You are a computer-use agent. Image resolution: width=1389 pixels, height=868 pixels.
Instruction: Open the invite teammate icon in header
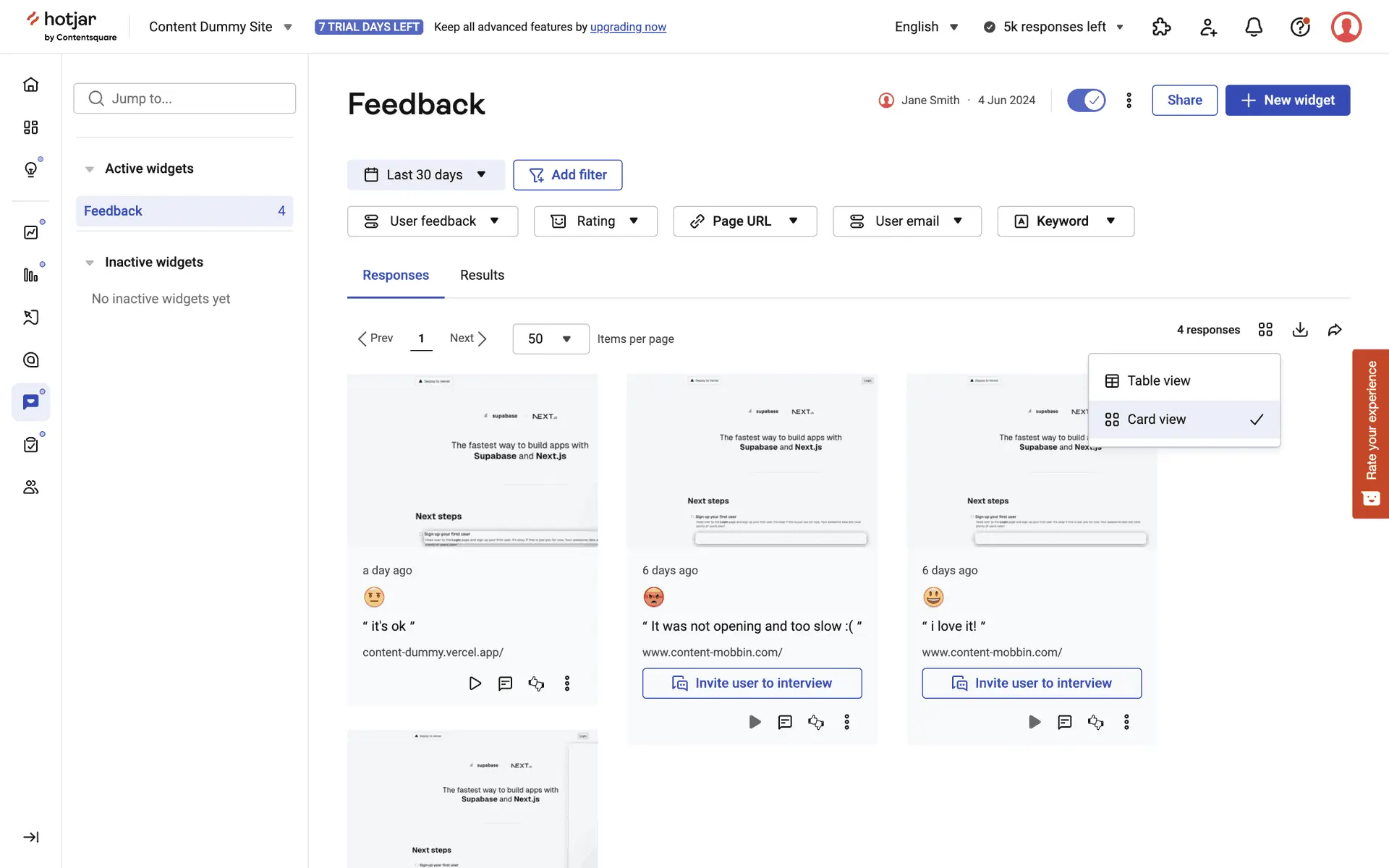click(x=1208, y=27)
